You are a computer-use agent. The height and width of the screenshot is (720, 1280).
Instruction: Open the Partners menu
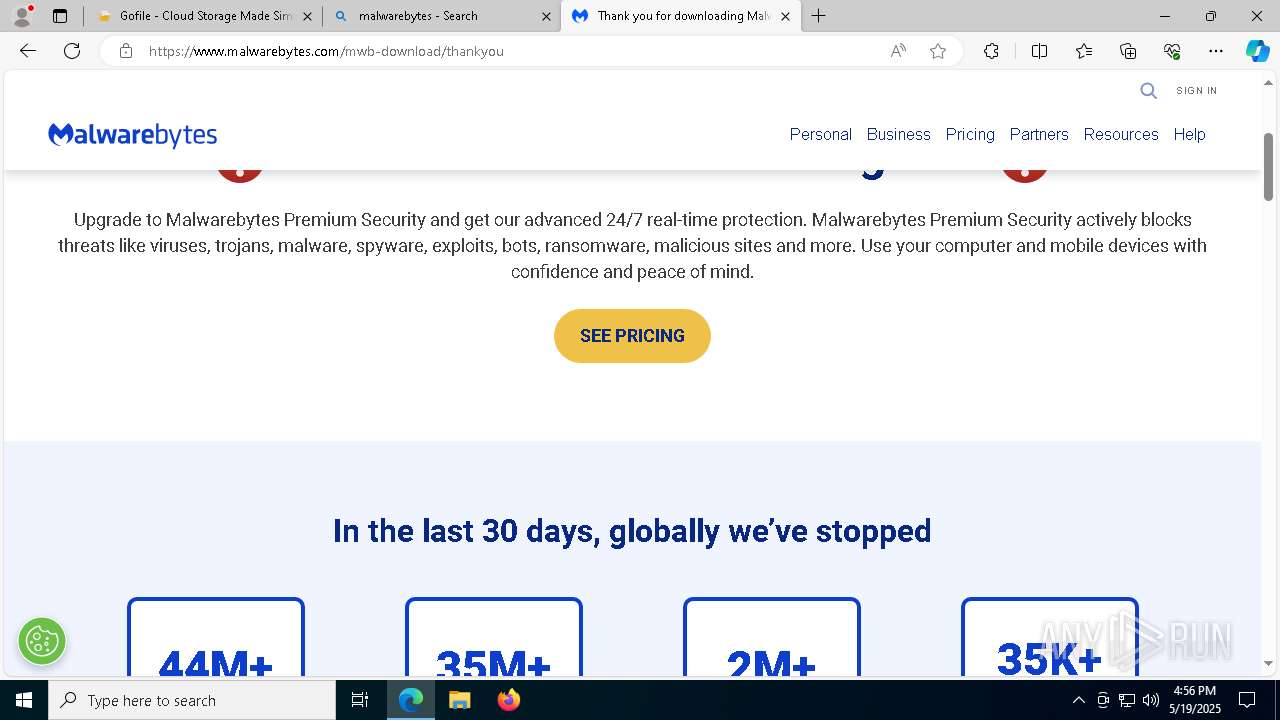tap(1039, 134)
